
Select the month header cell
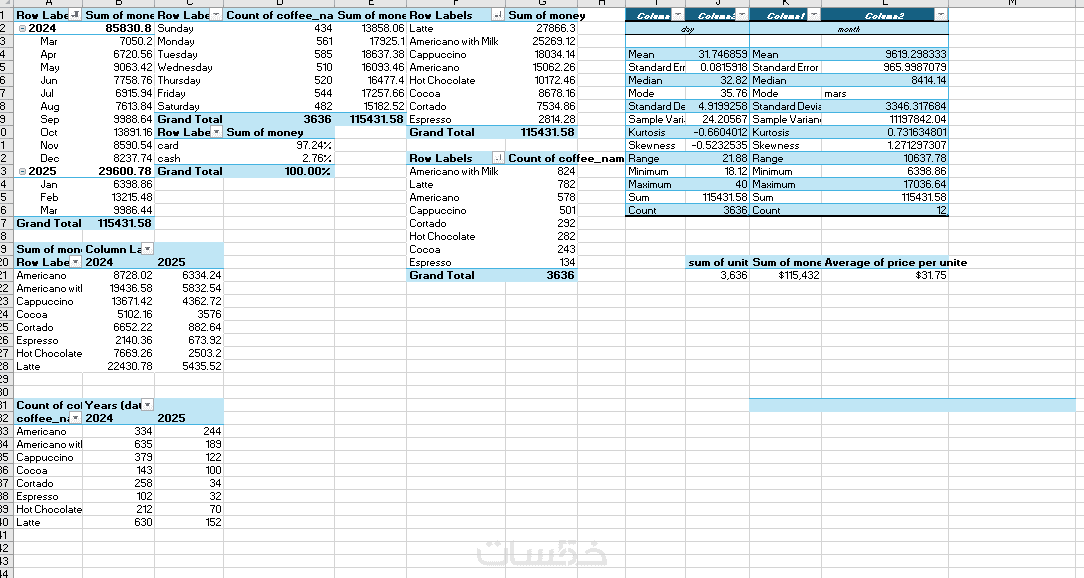coord(849,29)
